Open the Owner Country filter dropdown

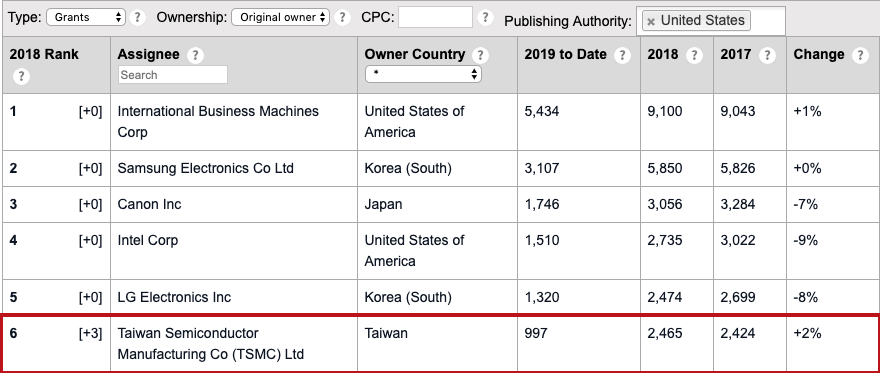pyautogui.click(x=423, y=74)
